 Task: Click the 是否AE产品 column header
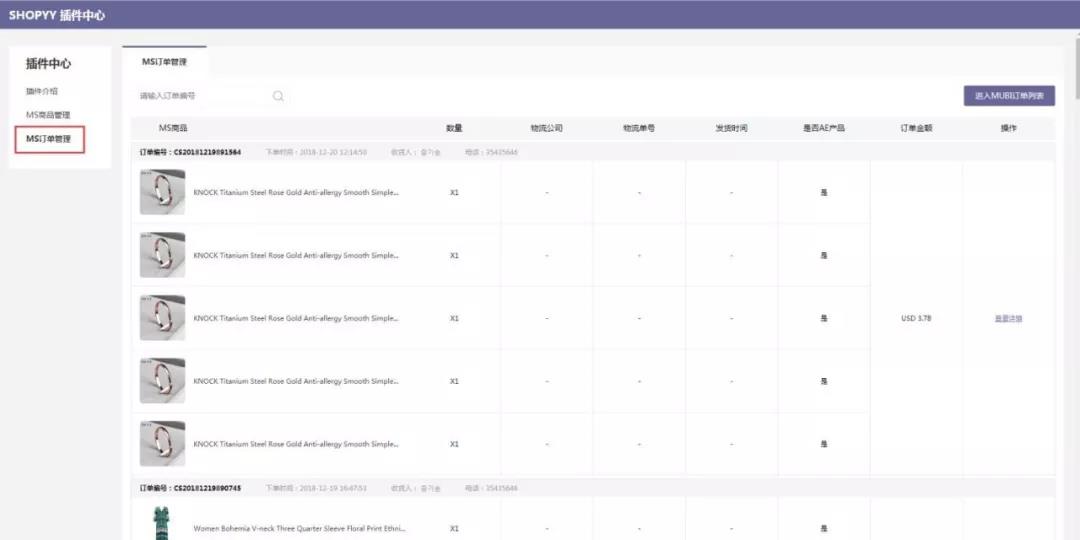tap(824, 128)
